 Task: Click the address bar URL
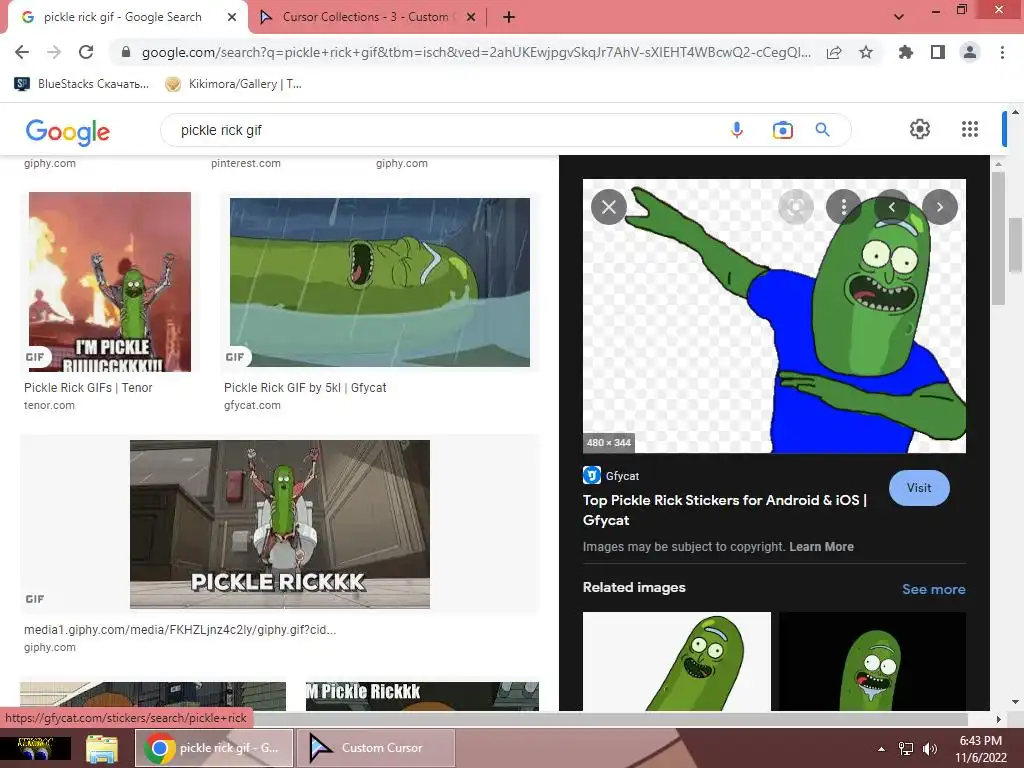[x=475, y=52]
